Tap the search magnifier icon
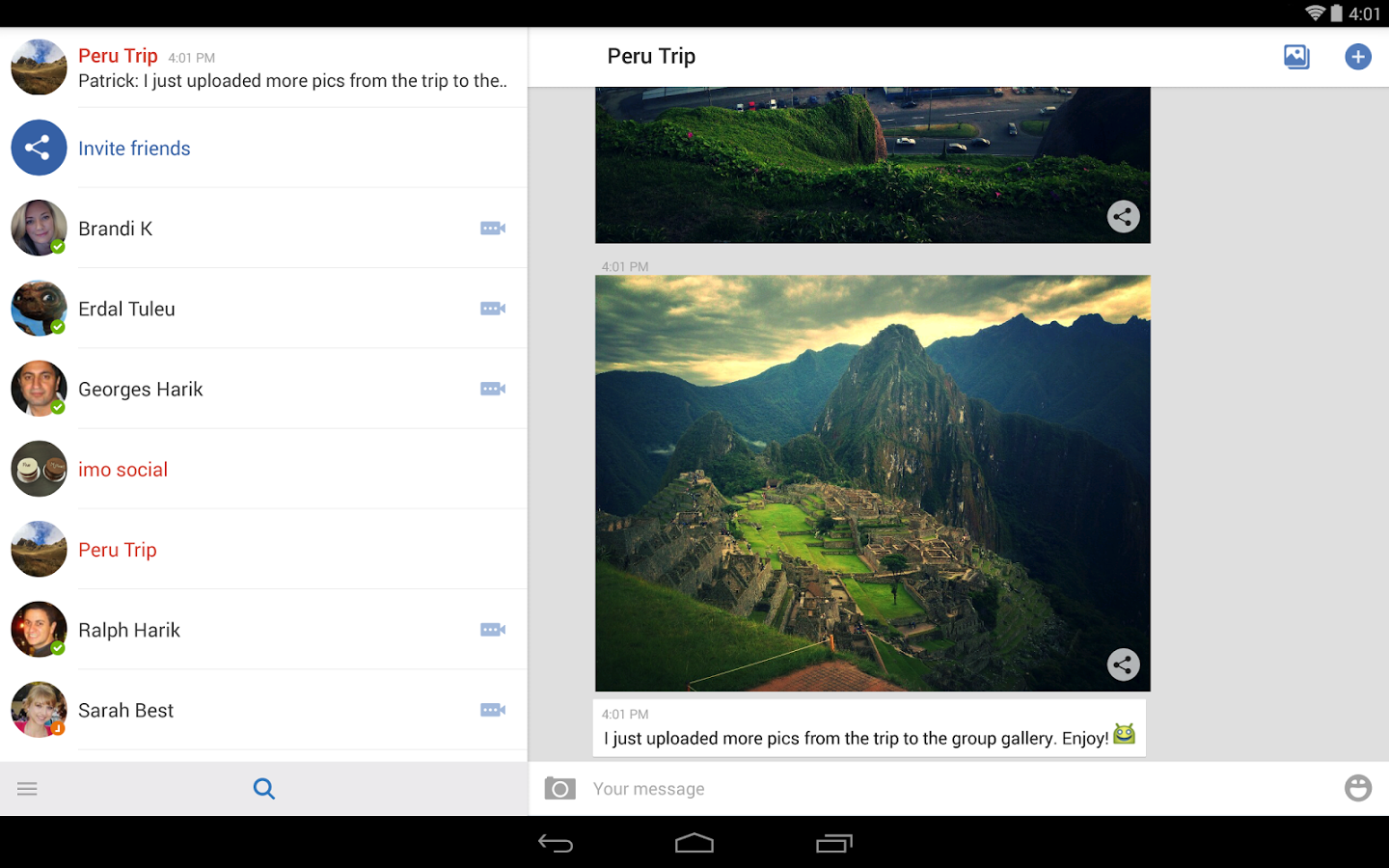 [264, 789]
